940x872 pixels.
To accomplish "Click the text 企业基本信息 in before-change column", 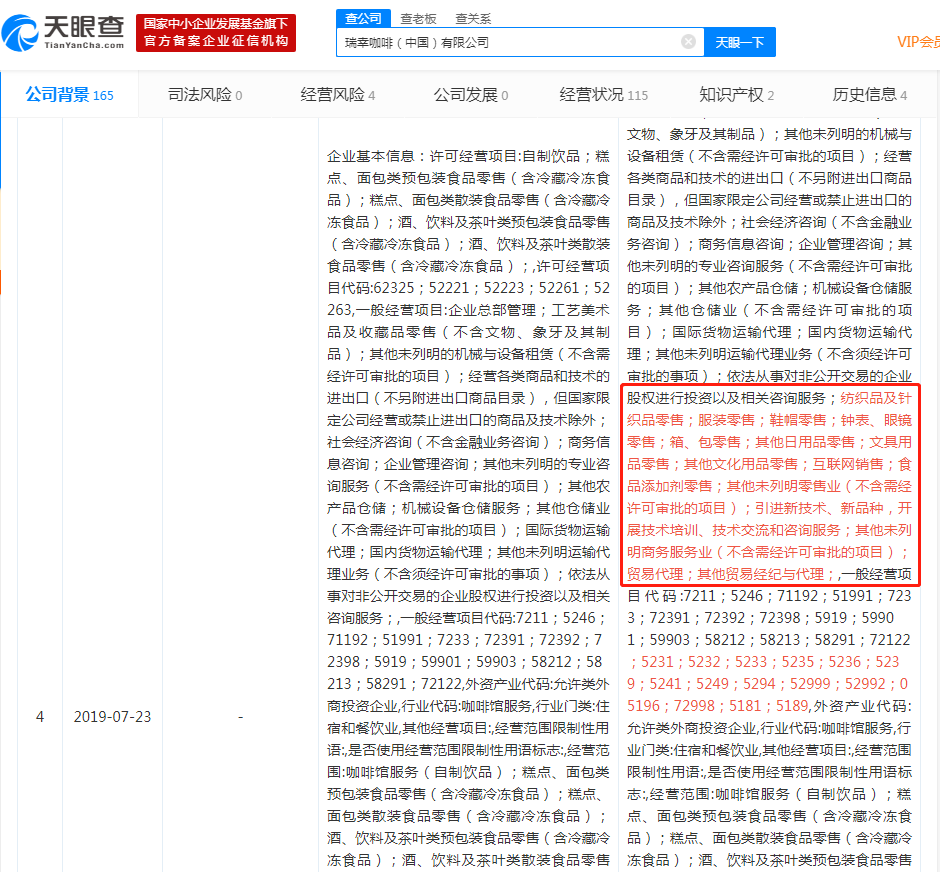I will (370, 156).
